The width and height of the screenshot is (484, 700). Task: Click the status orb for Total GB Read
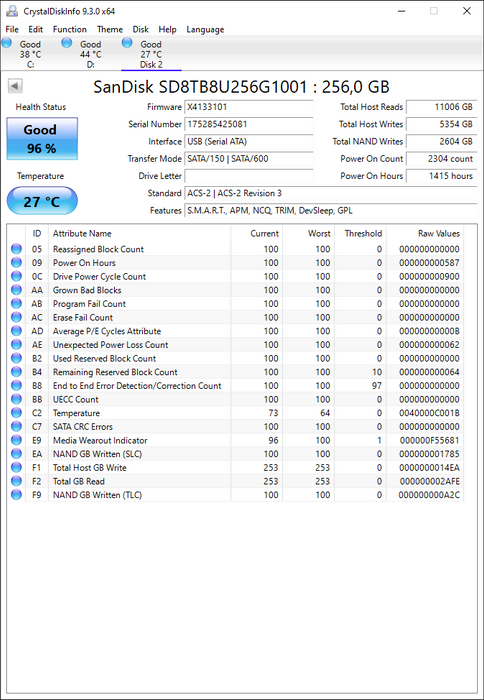[x=16, y=481]
